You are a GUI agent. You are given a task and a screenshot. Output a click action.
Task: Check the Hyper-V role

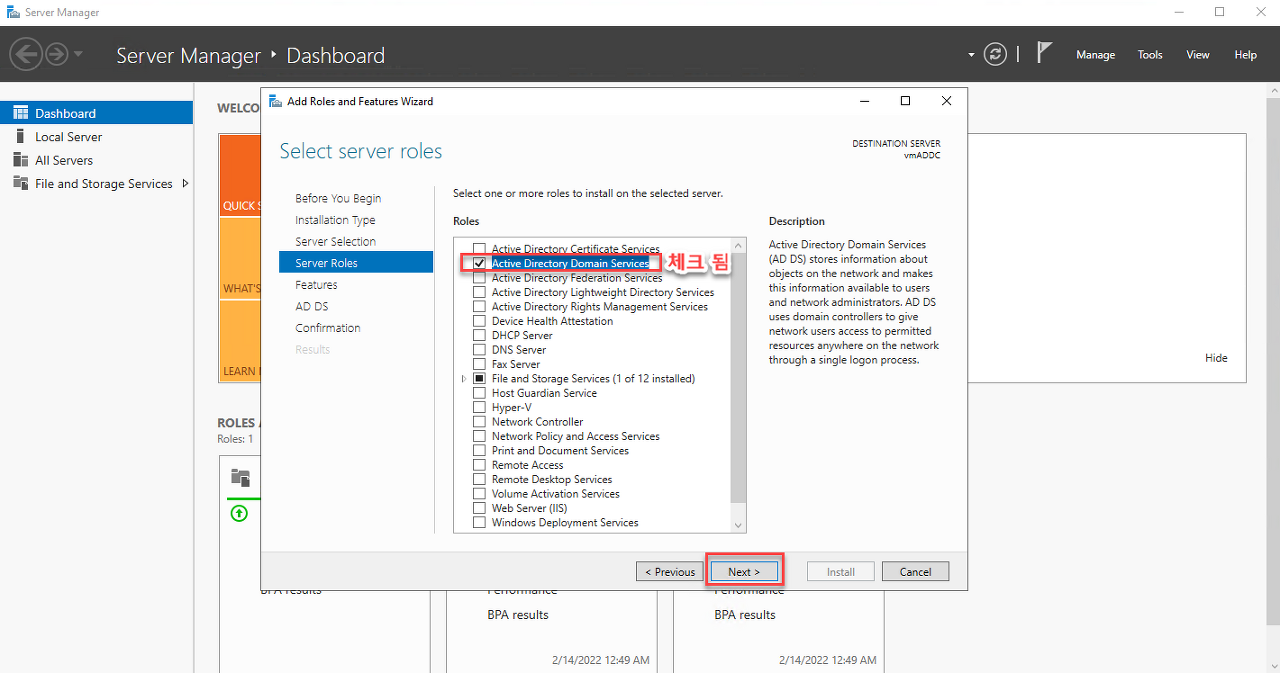point(479,407)
